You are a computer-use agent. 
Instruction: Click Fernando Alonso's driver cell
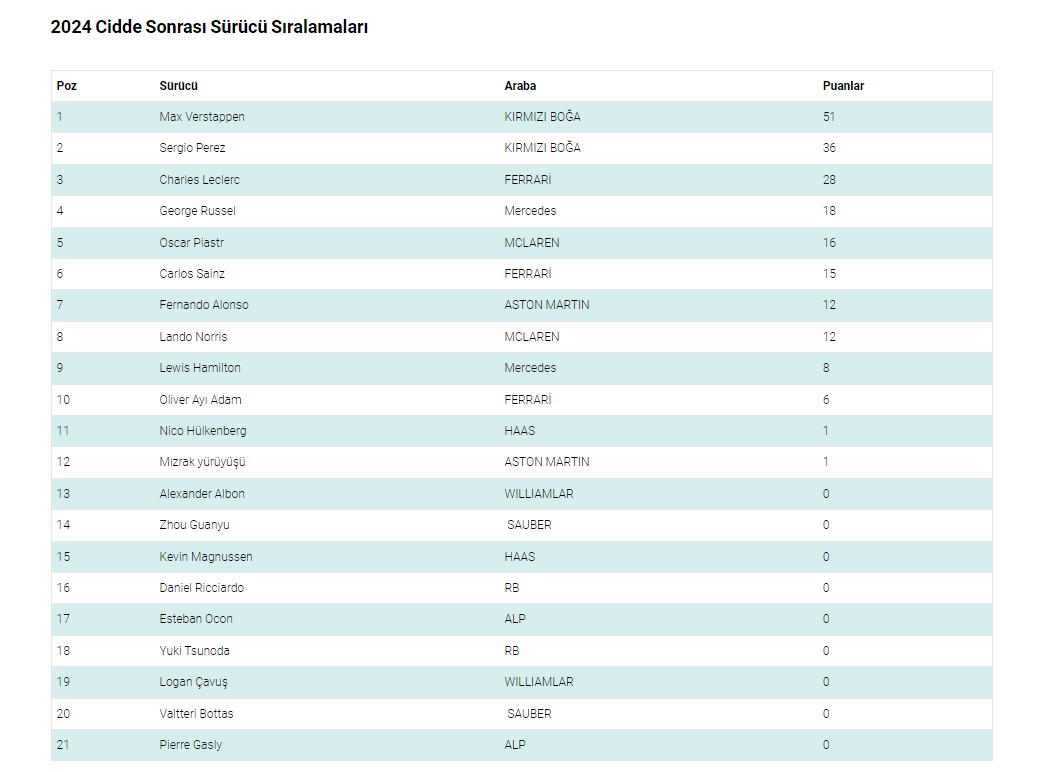[204, 305]
